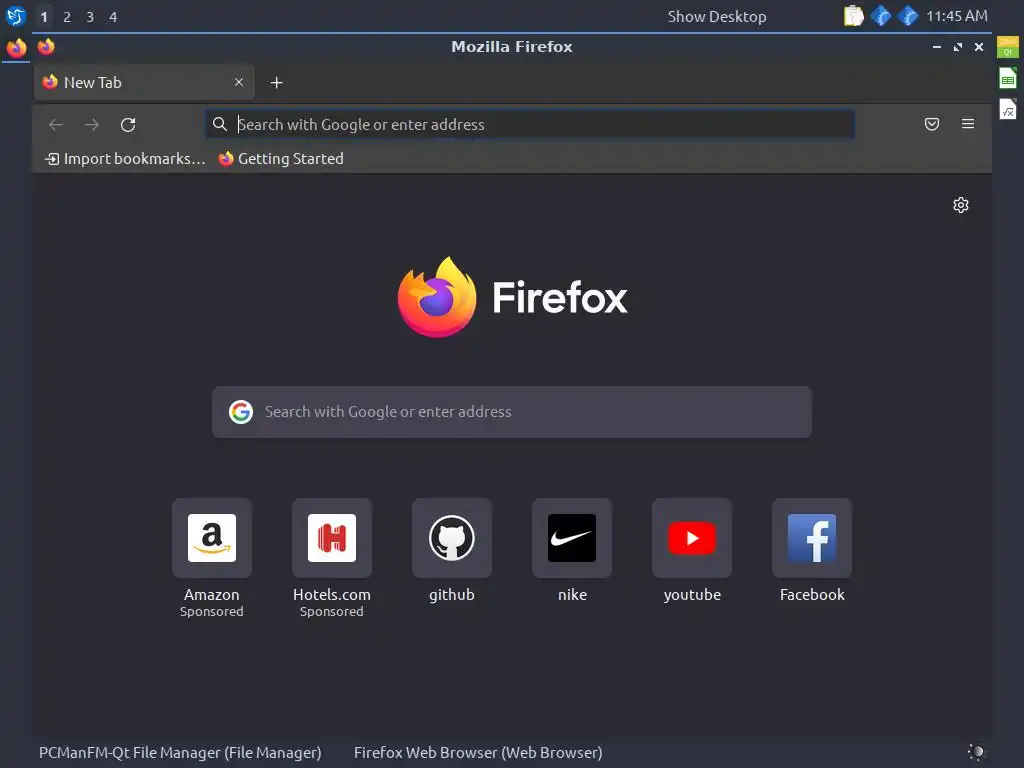Image resolution: width=1024 pixels, height=768 pixels.
Task: Go forward one page
Action: 92,124
